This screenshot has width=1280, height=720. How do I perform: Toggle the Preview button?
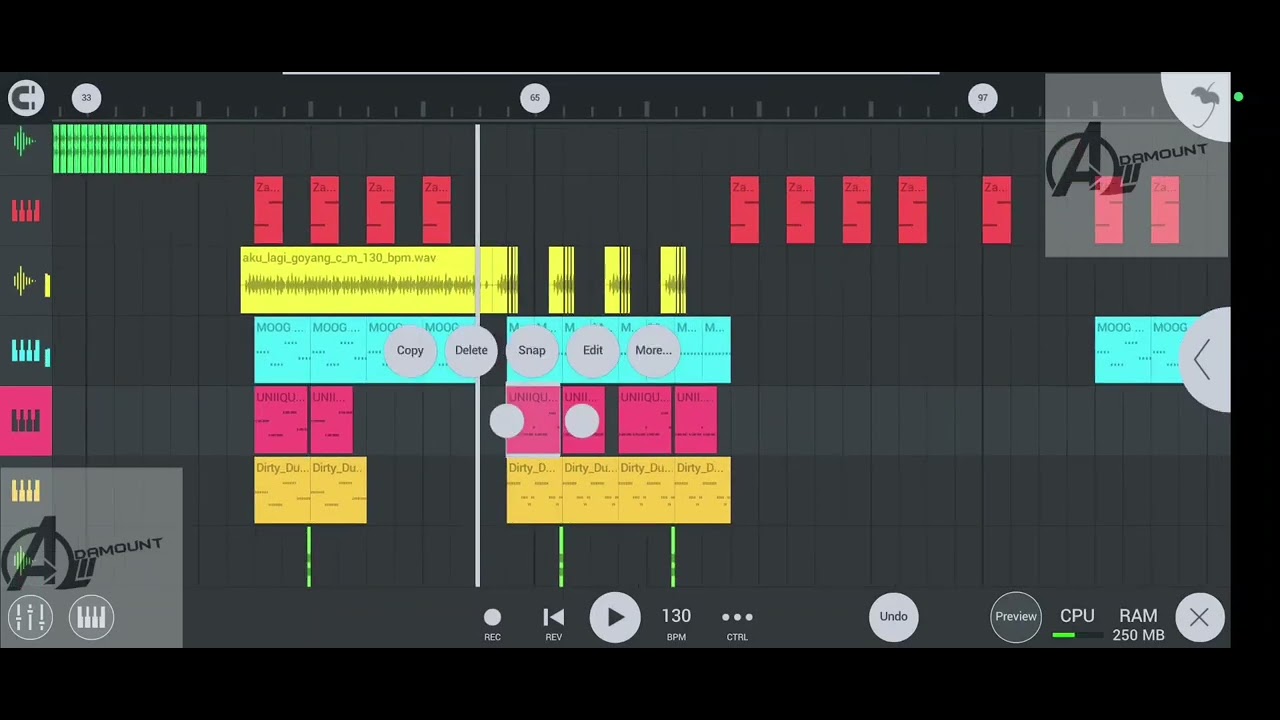click(x=1016, y=616)
